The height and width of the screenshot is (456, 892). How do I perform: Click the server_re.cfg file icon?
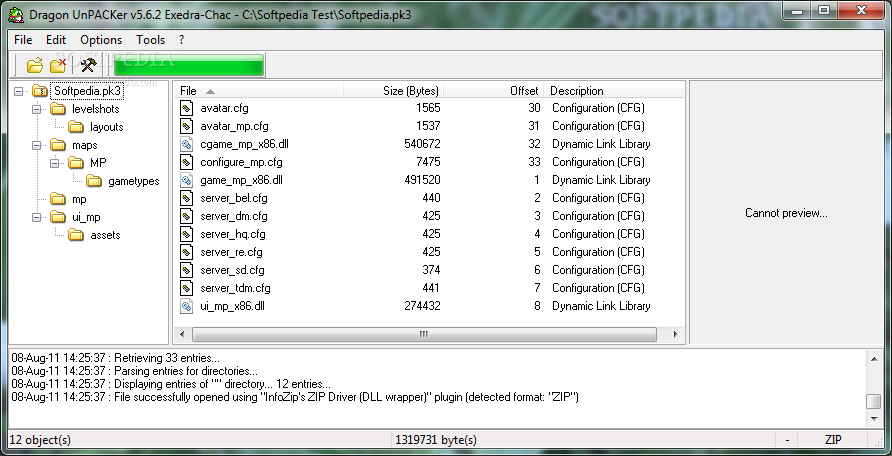[x=187, y=252]
